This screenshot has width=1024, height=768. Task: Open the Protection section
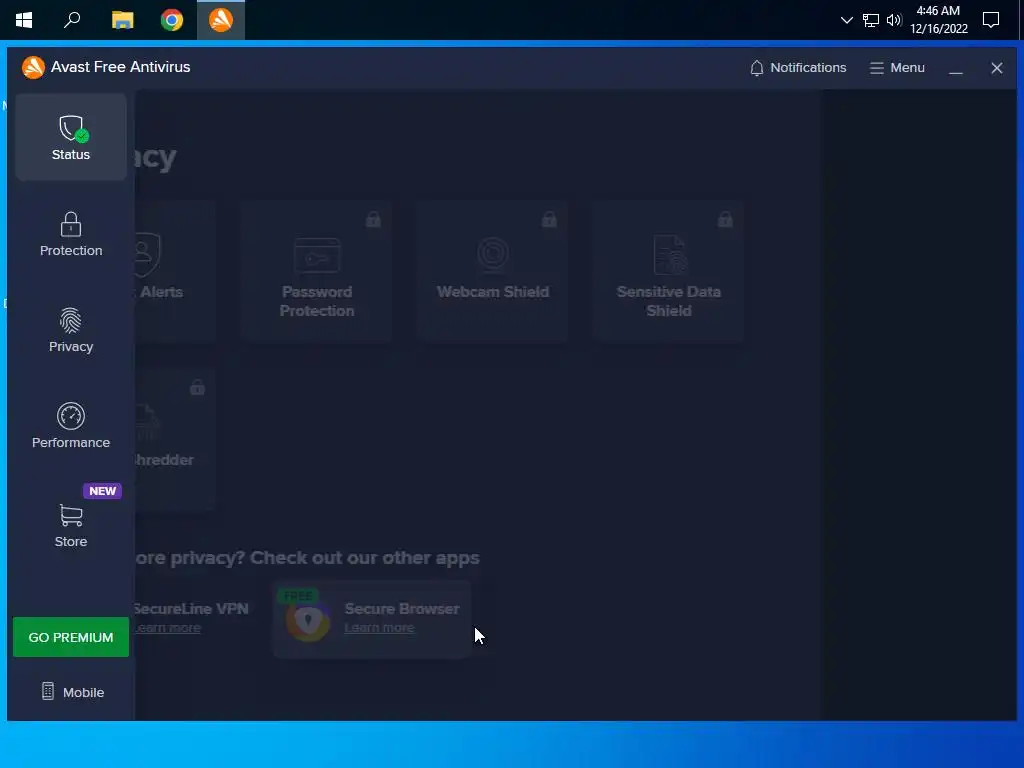click(71, 234)
